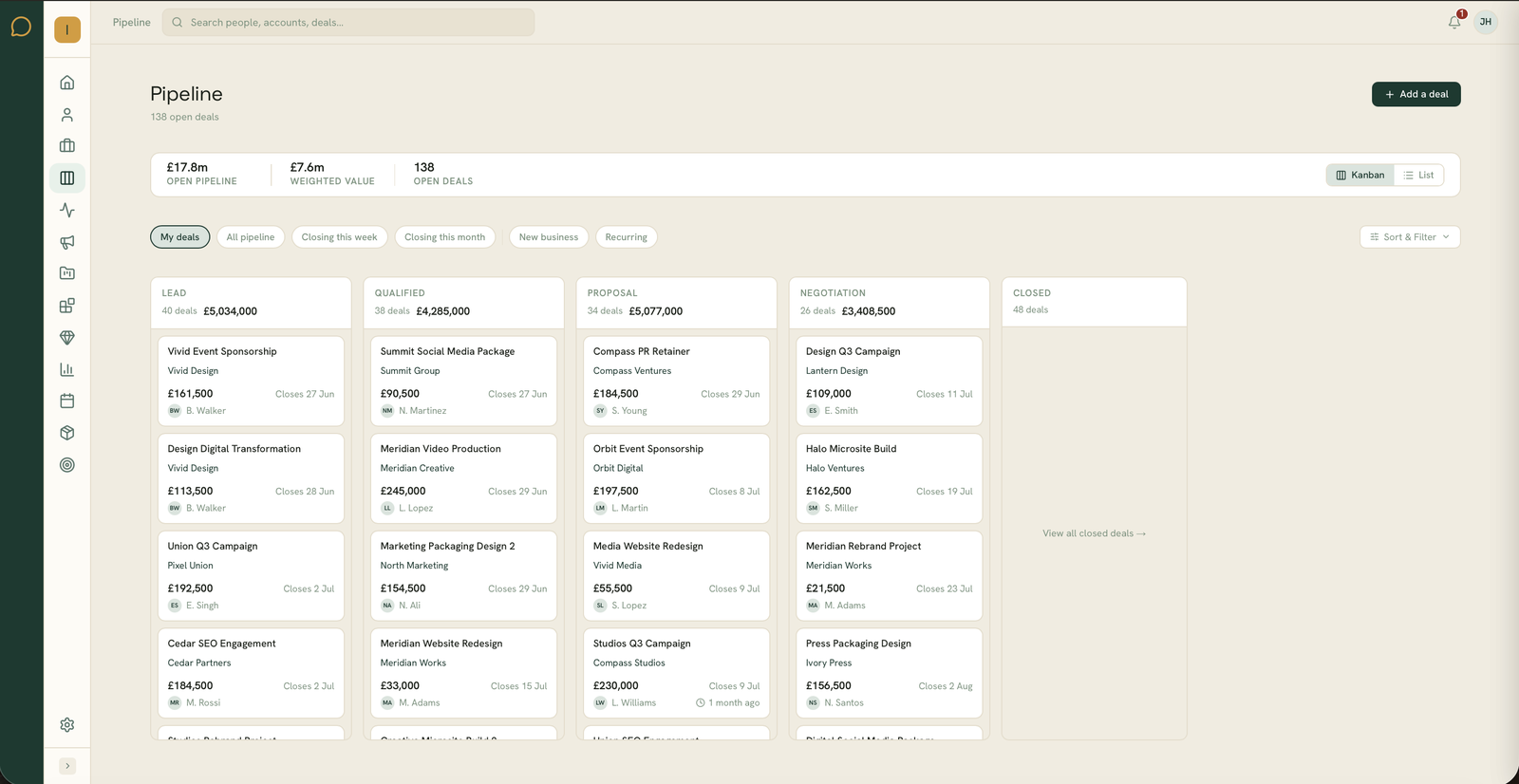Click the orange workspace avatar tile
The image size is (1519, 784).
click(x=67, y=29)
